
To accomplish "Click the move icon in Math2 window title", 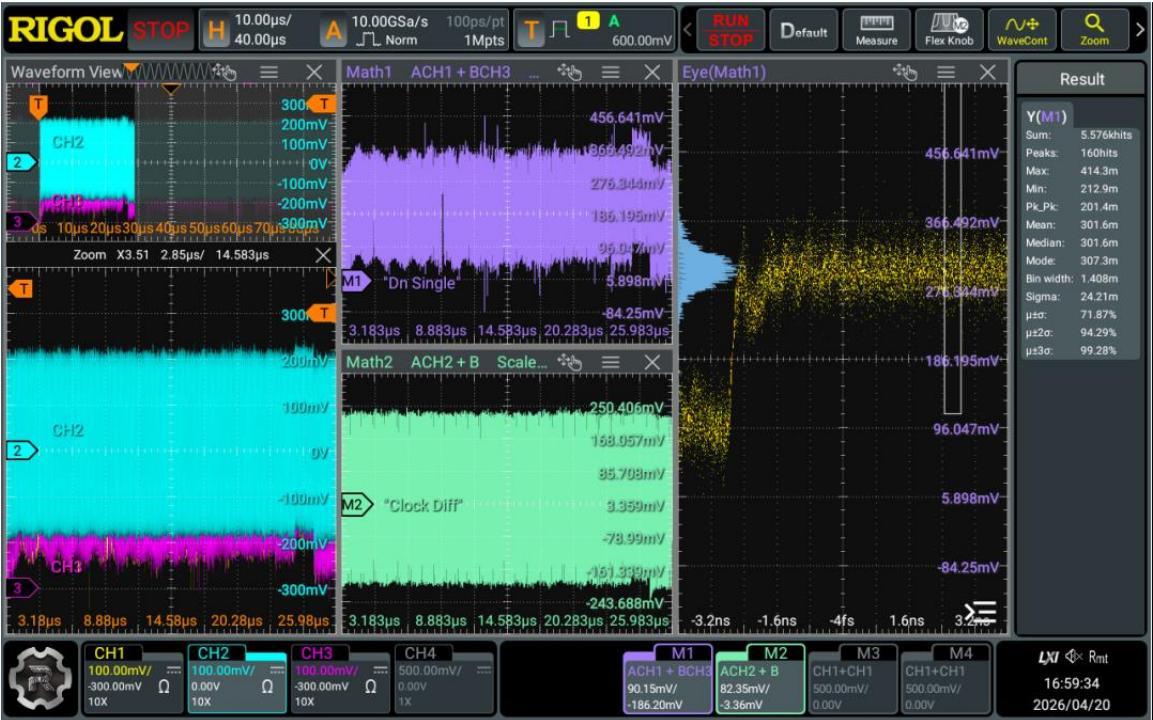I will pyautogui.click(x=569, y=361).
